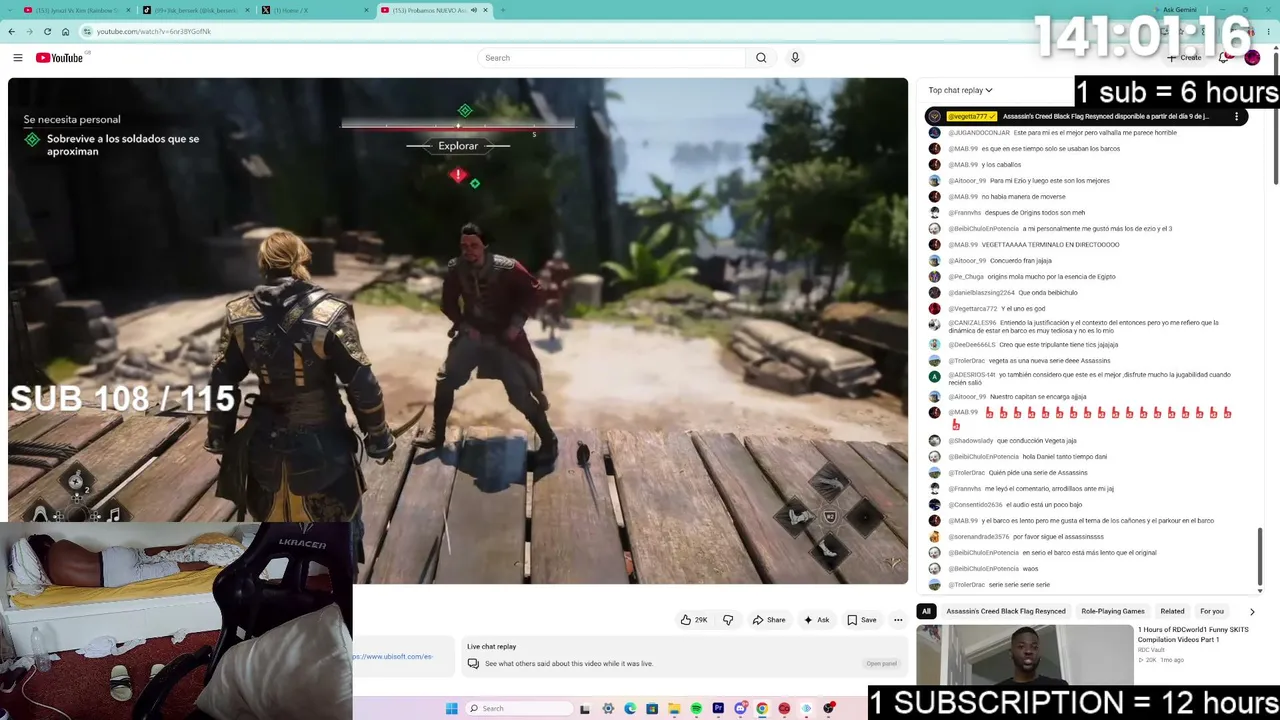The width and height of the screenshot is (1280, 720).
Task: Reload the page with the refresh icon
Action: pos(47,31)
